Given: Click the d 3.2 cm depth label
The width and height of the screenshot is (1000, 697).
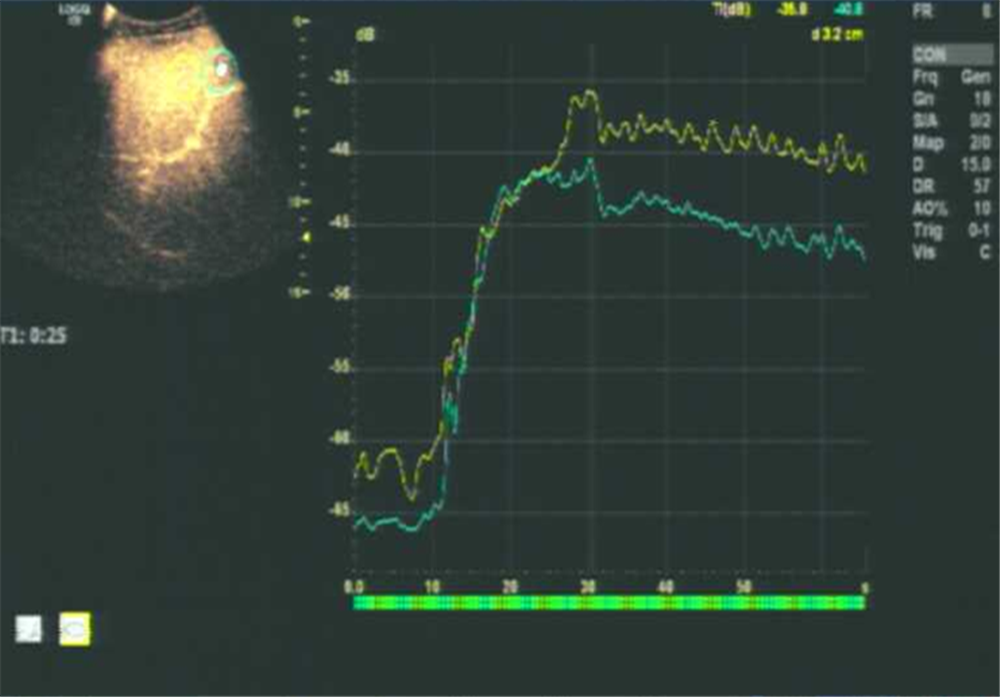Looking at the screenshot, I should coord(838,35).
